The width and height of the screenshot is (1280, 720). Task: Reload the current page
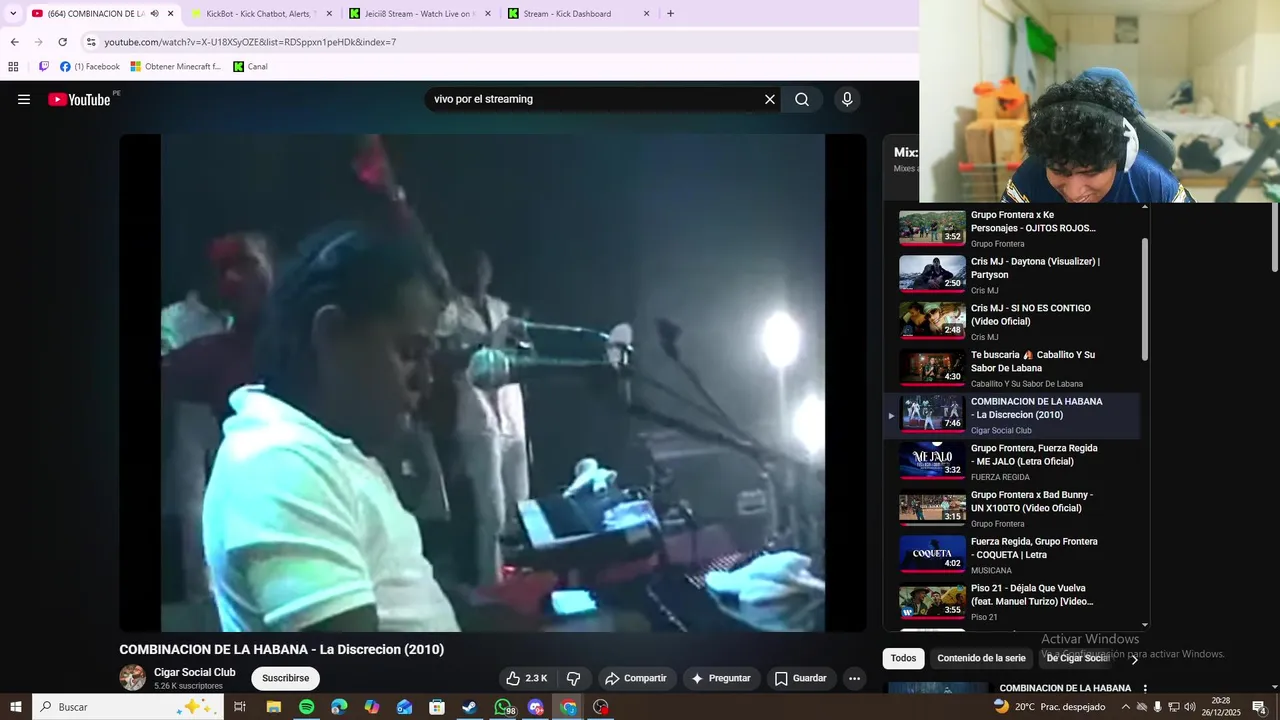(x=63, y=42)
